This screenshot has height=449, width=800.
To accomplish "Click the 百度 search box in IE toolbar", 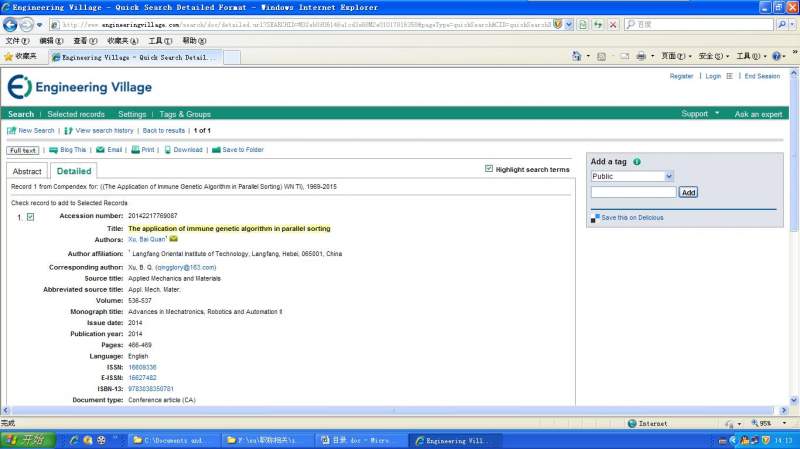I will pos(699,24).
